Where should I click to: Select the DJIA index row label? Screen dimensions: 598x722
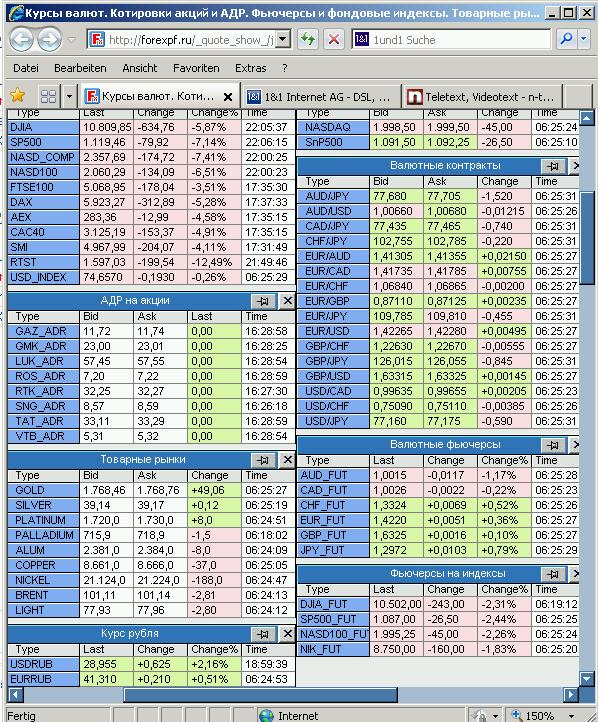click(x=43, y=127)
